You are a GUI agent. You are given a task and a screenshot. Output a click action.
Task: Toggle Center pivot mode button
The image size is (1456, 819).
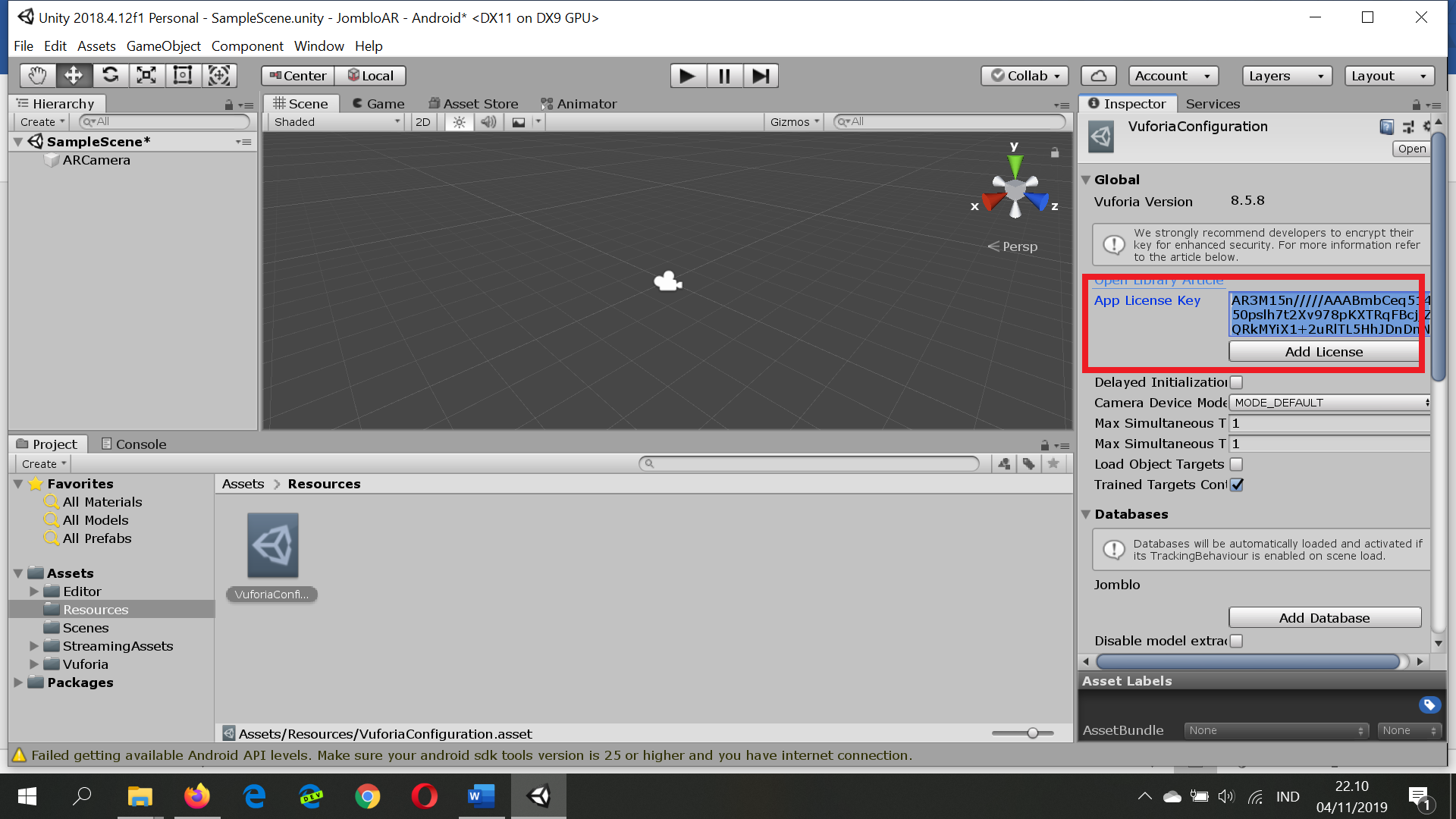click(x=298, y=76)
